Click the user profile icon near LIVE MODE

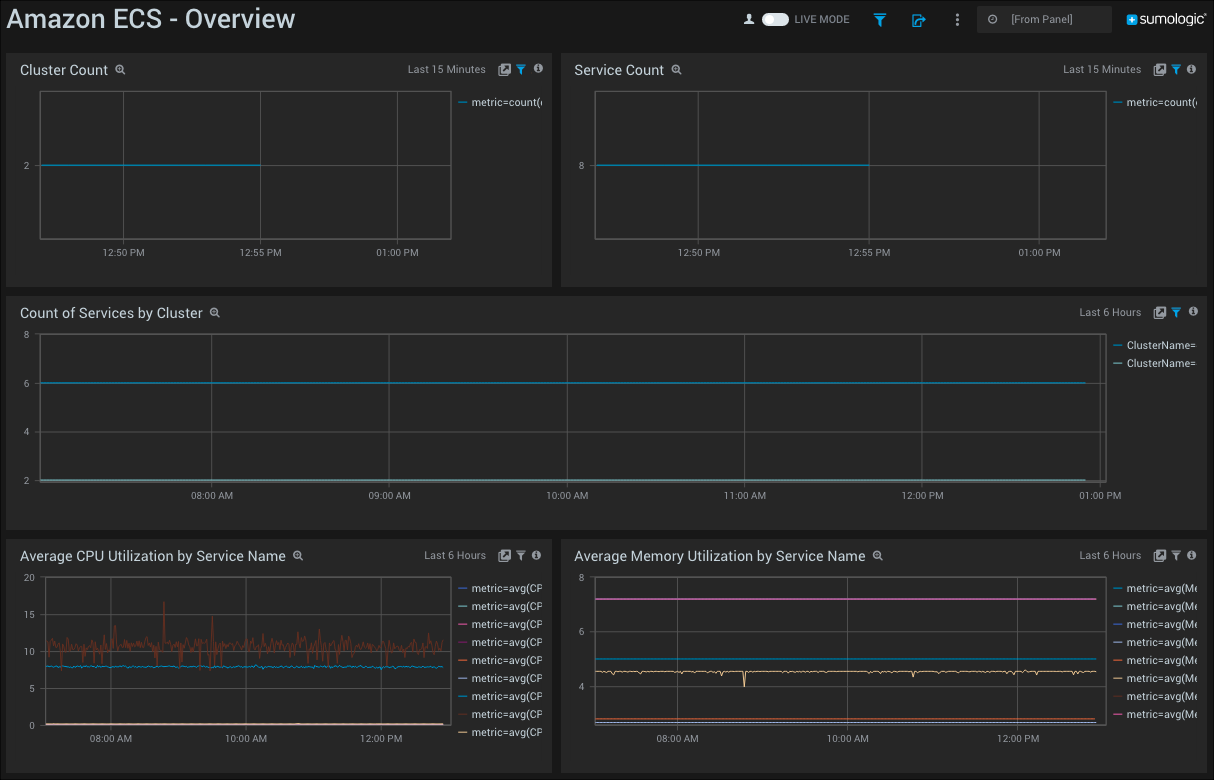pos(749,18)
